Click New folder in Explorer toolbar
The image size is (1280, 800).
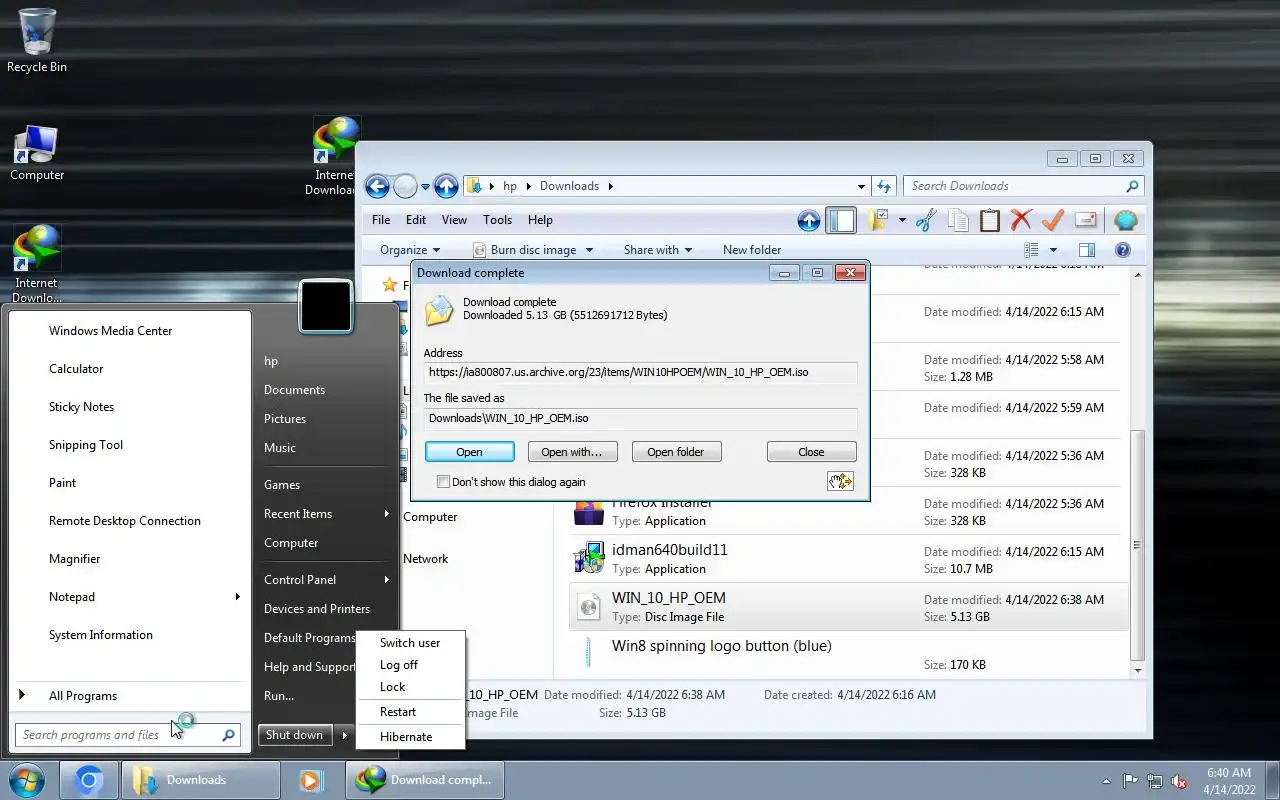(752, 250)
